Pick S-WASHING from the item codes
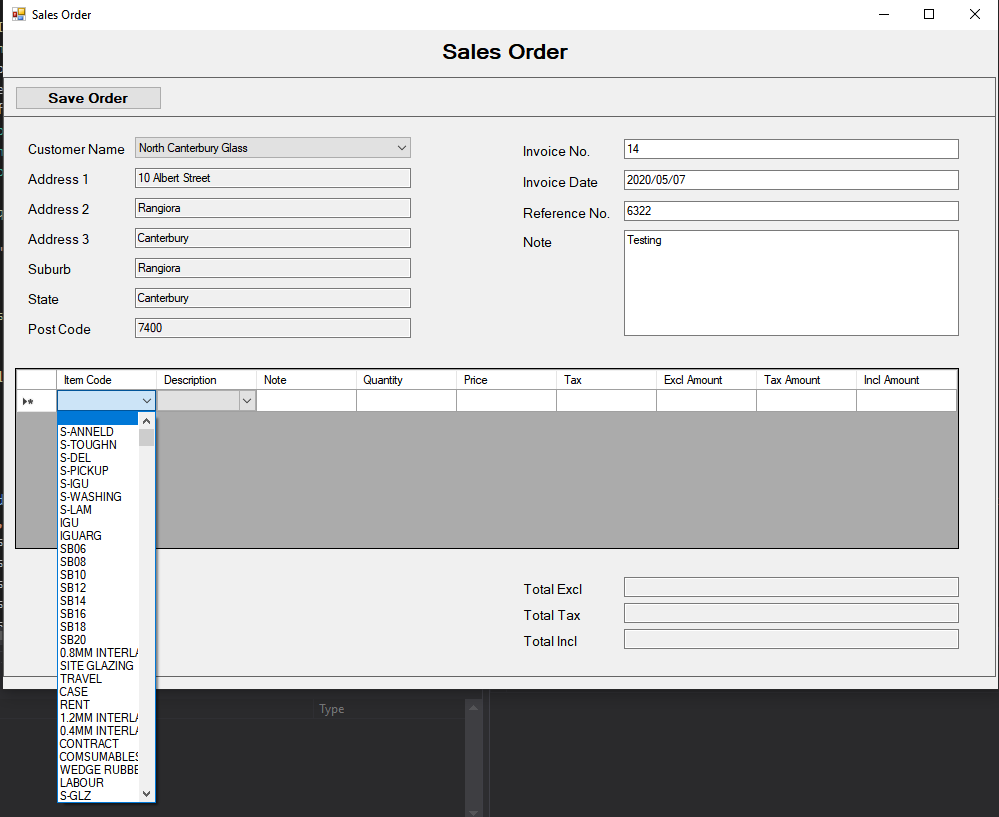 coord(99,496)
